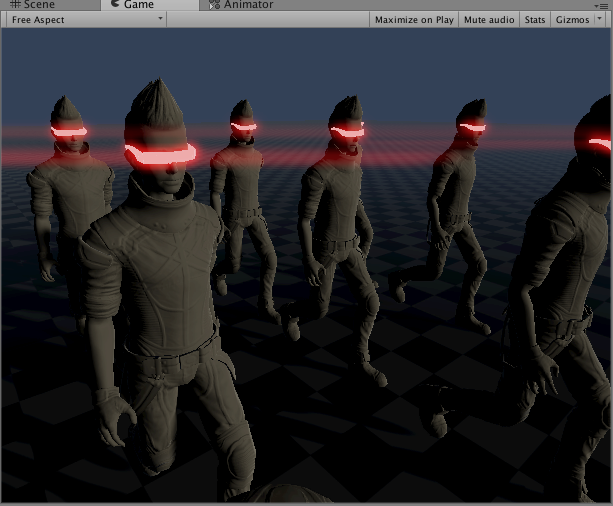The width and height of the screenshot is (613, 506).
Task: Toggle Maximize on Play
Action: [414, 20]
